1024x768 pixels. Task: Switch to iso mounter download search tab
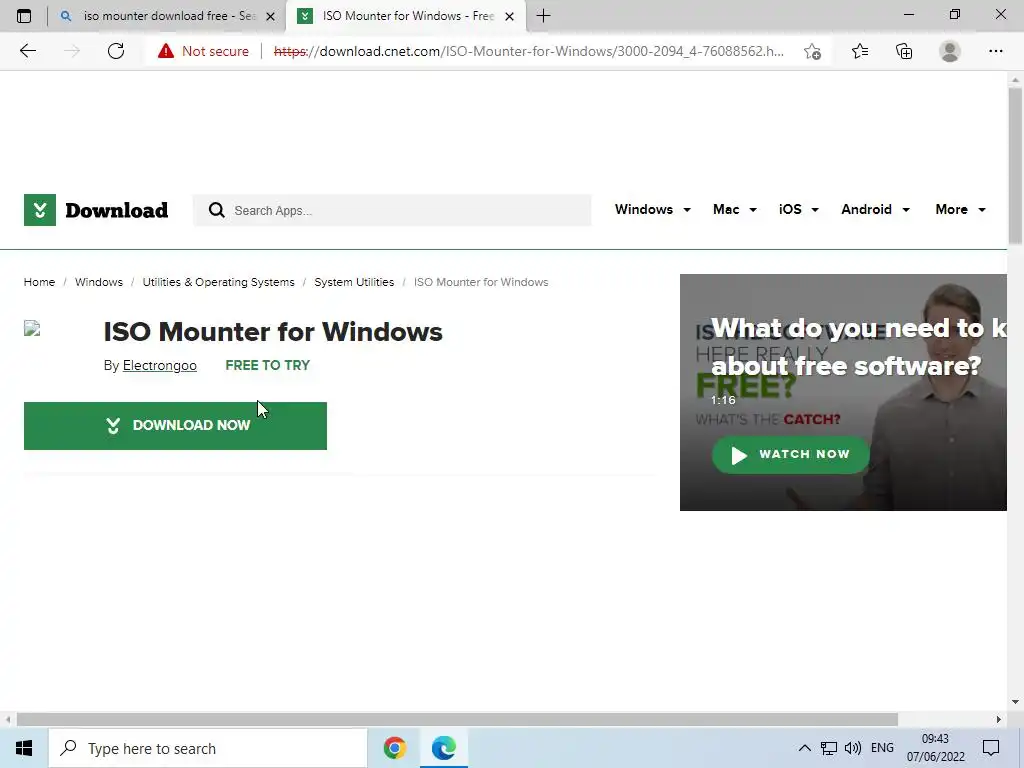click(167, 16)
